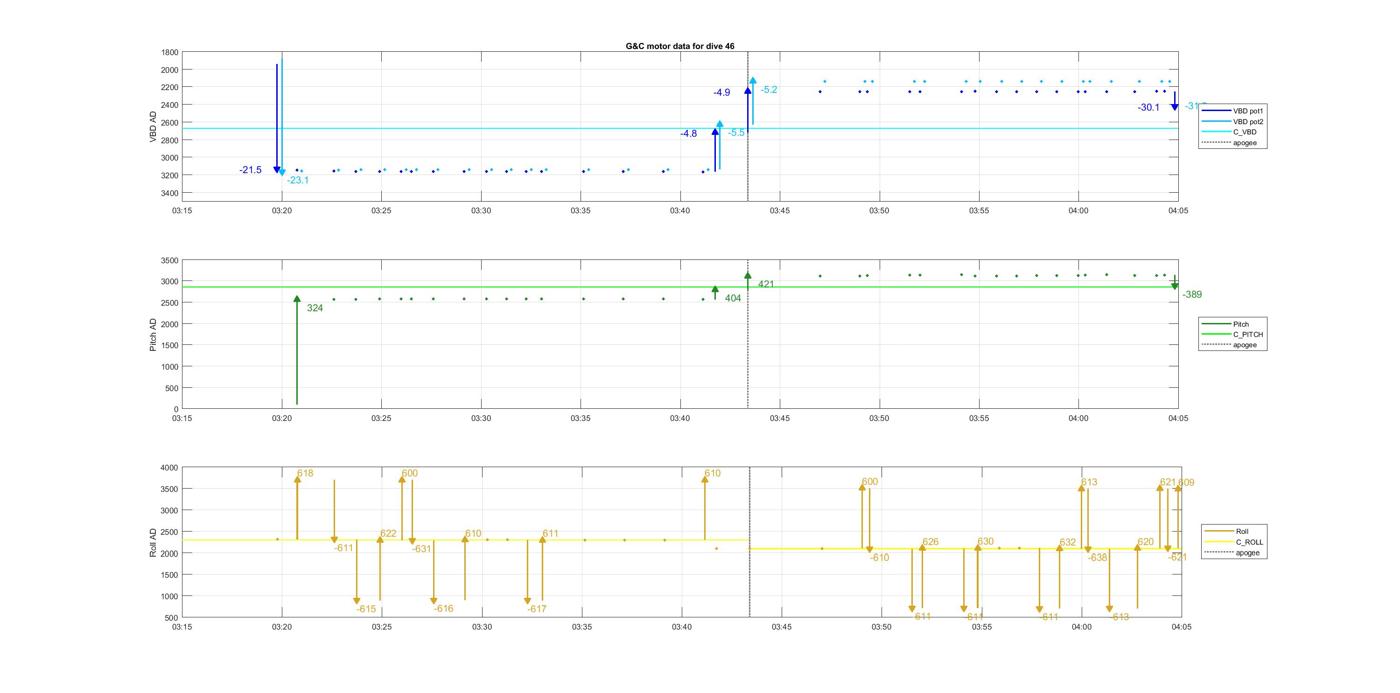Click the '0' tick on the Pitch axis
This screenshot has width=1400, height=693.
click(x=177, y=409)
